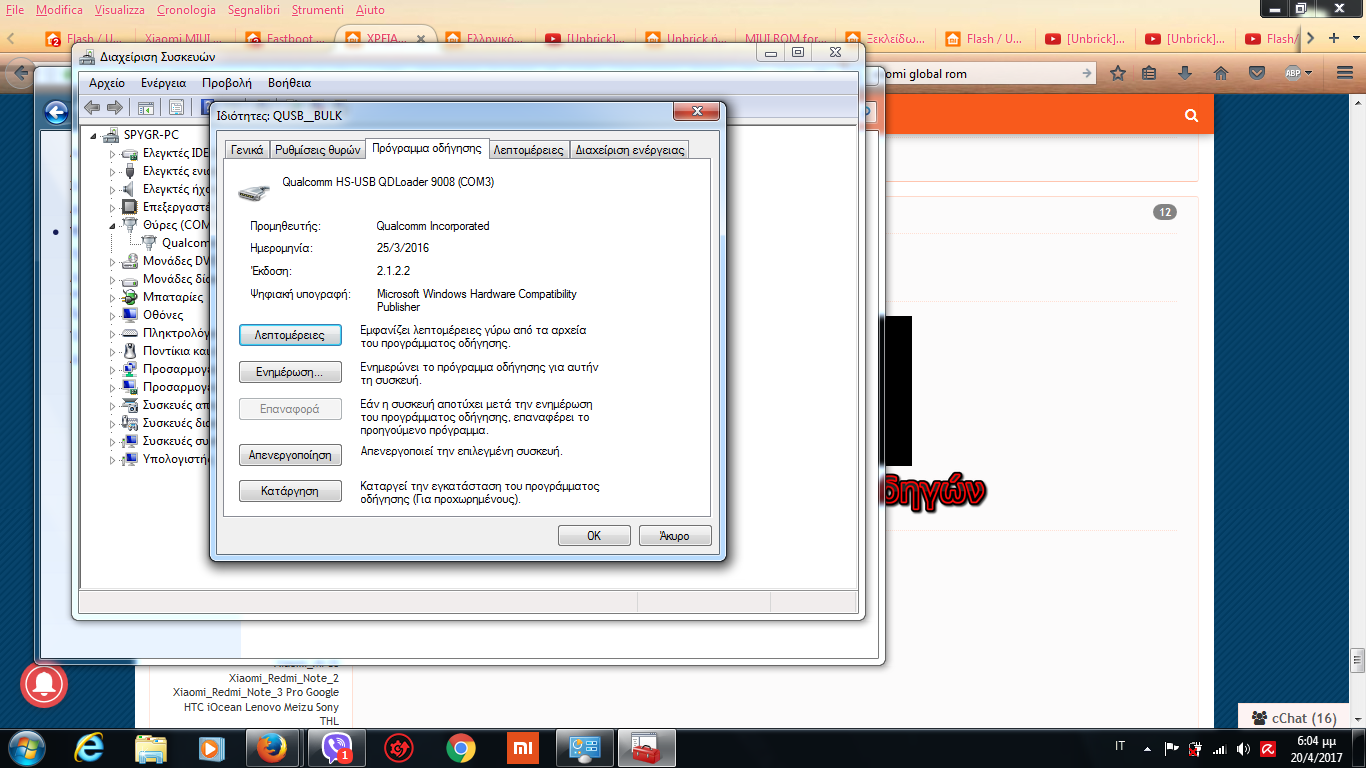This screenshot has width=1366, height=768.
Task: Go back in Device Manager toolbar
Action: click(92, 108)
